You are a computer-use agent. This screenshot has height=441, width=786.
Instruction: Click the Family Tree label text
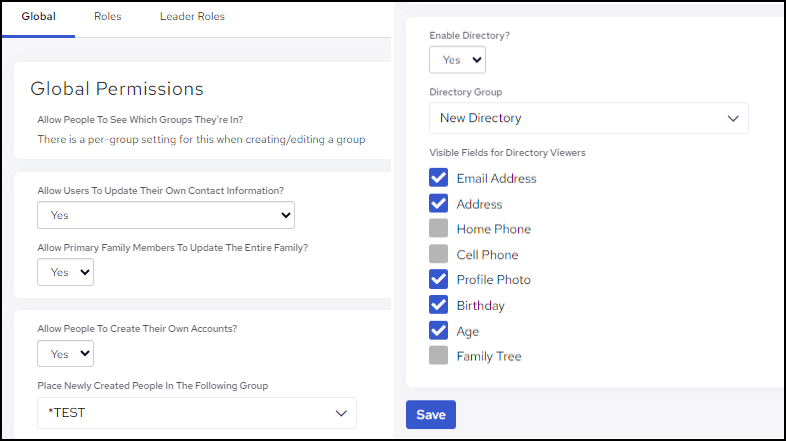point(489,356)
